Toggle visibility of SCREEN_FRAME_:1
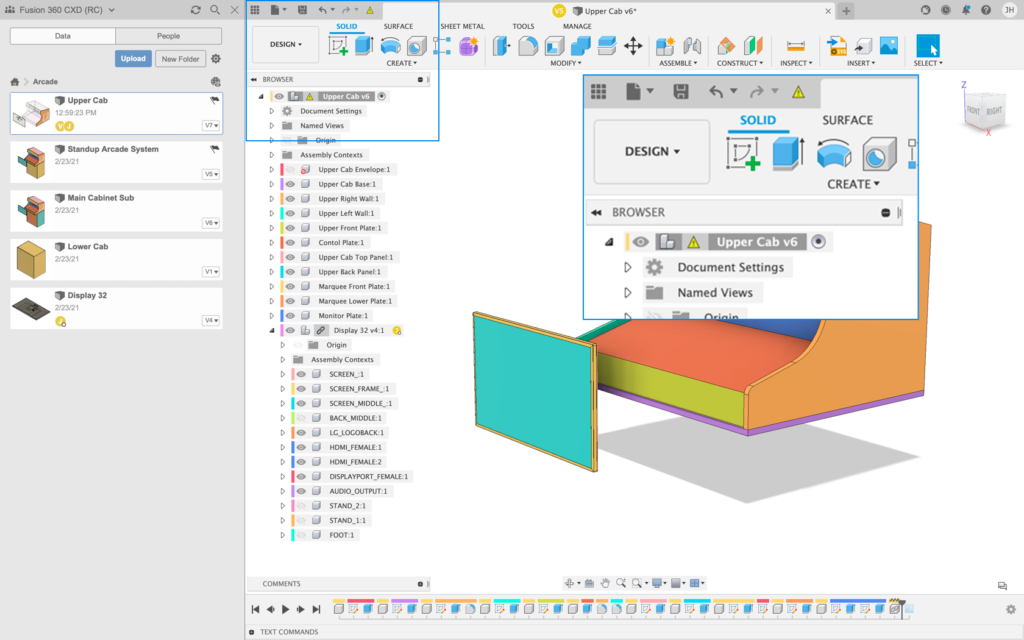 click(300, 389)
